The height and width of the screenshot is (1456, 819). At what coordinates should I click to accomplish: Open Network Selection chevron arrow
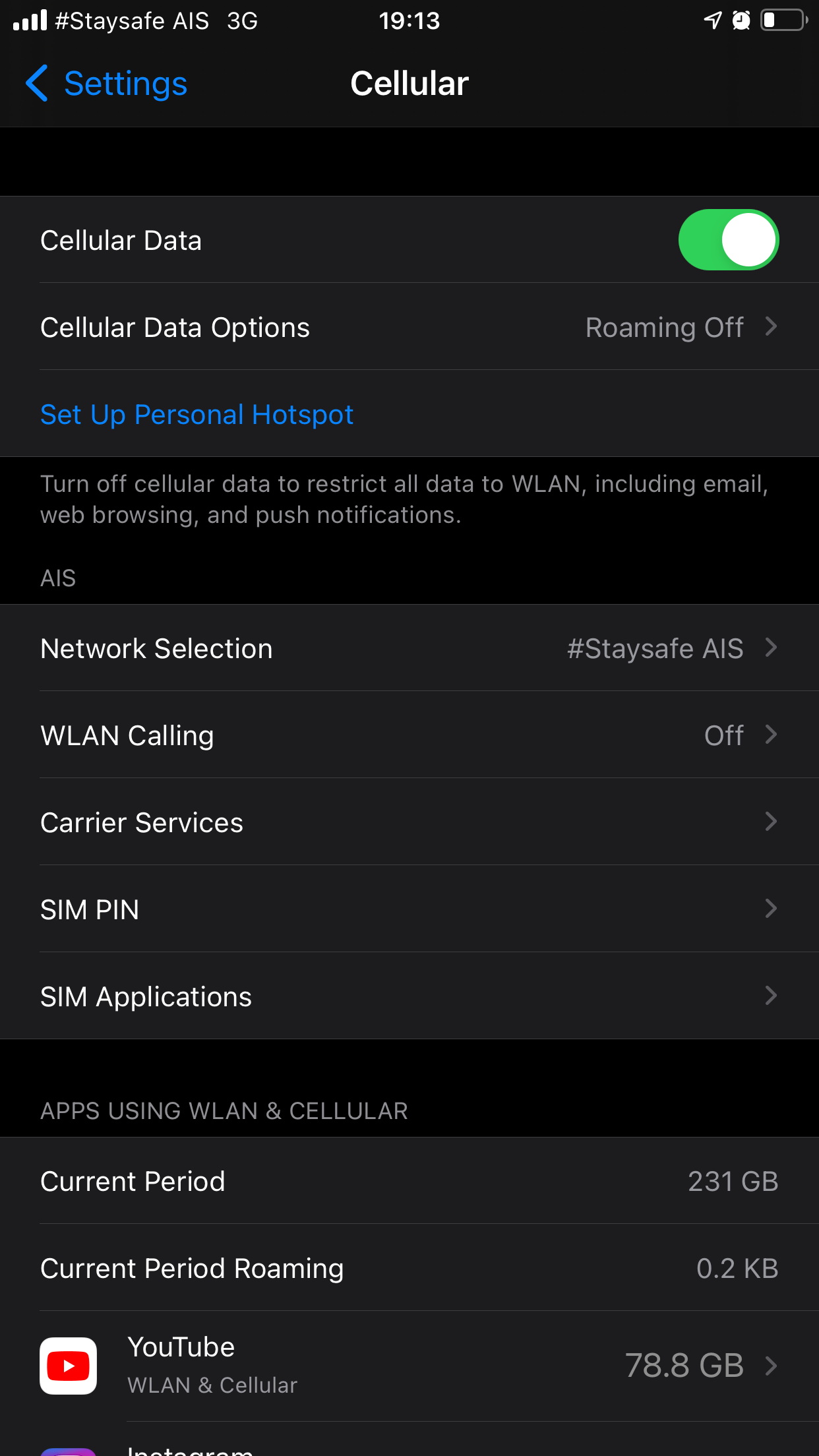(x=770, y=648)
